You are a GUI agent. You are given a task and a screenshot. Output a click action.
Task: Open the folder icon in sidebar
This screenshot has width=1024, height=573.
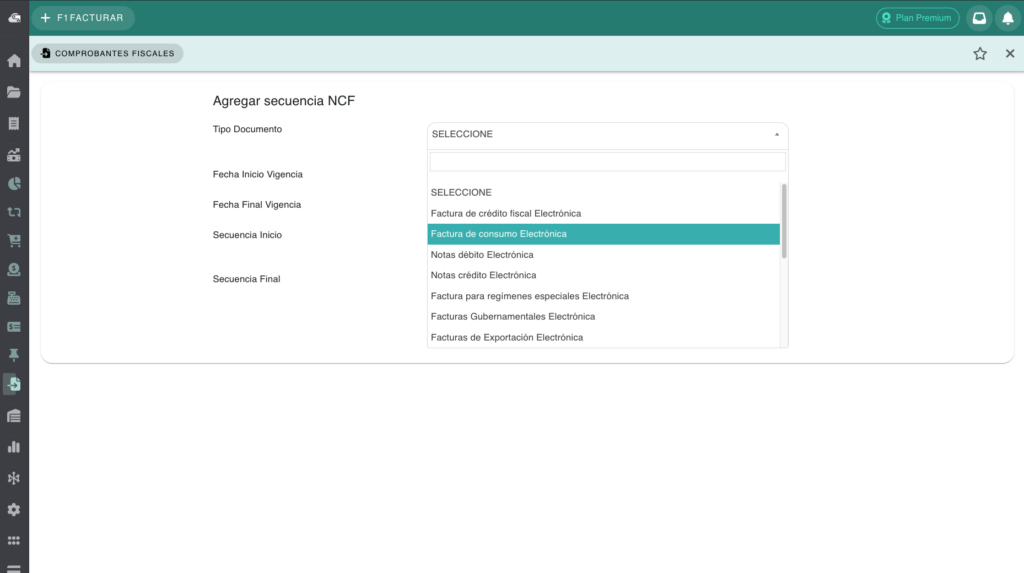pos(14,92)
